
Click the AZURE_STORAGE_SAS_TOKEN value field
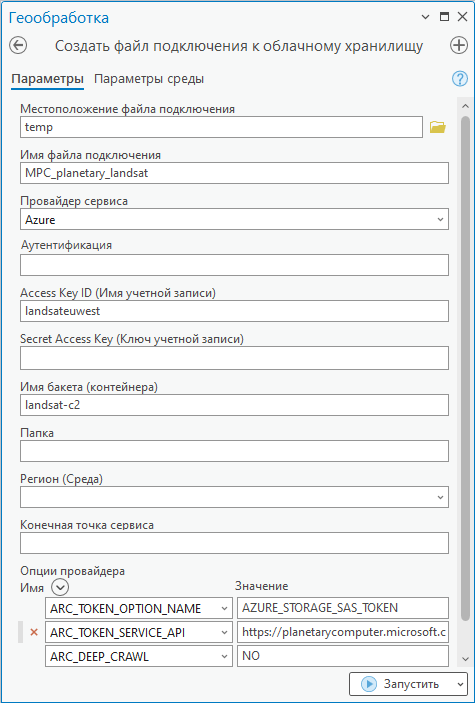pyautogui.click(x=343, y=608)
